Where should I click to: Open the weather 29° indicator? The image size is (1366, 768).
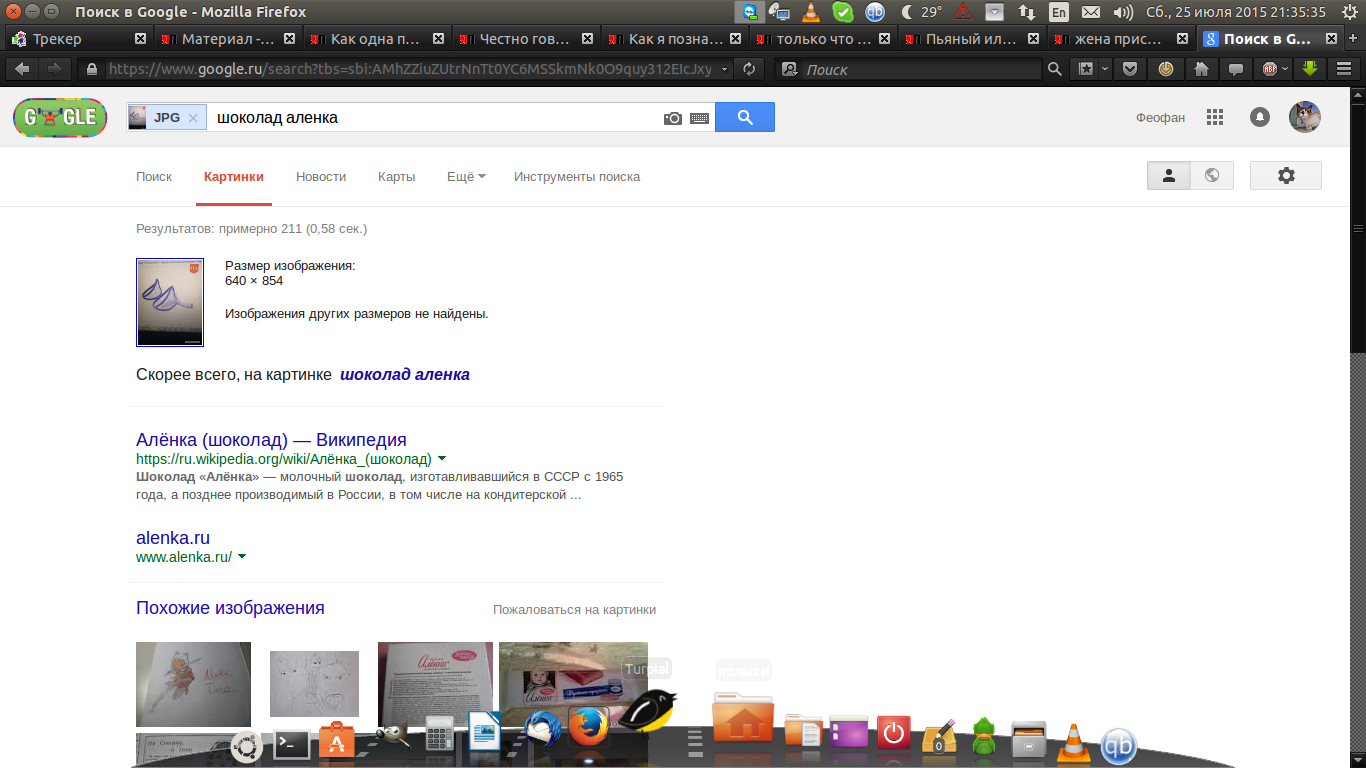[921, 12]
